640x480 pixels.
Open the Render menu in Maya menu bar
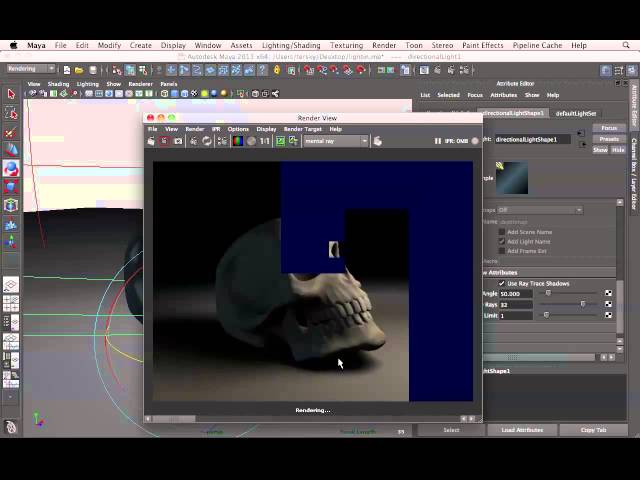tap(384, 45)
